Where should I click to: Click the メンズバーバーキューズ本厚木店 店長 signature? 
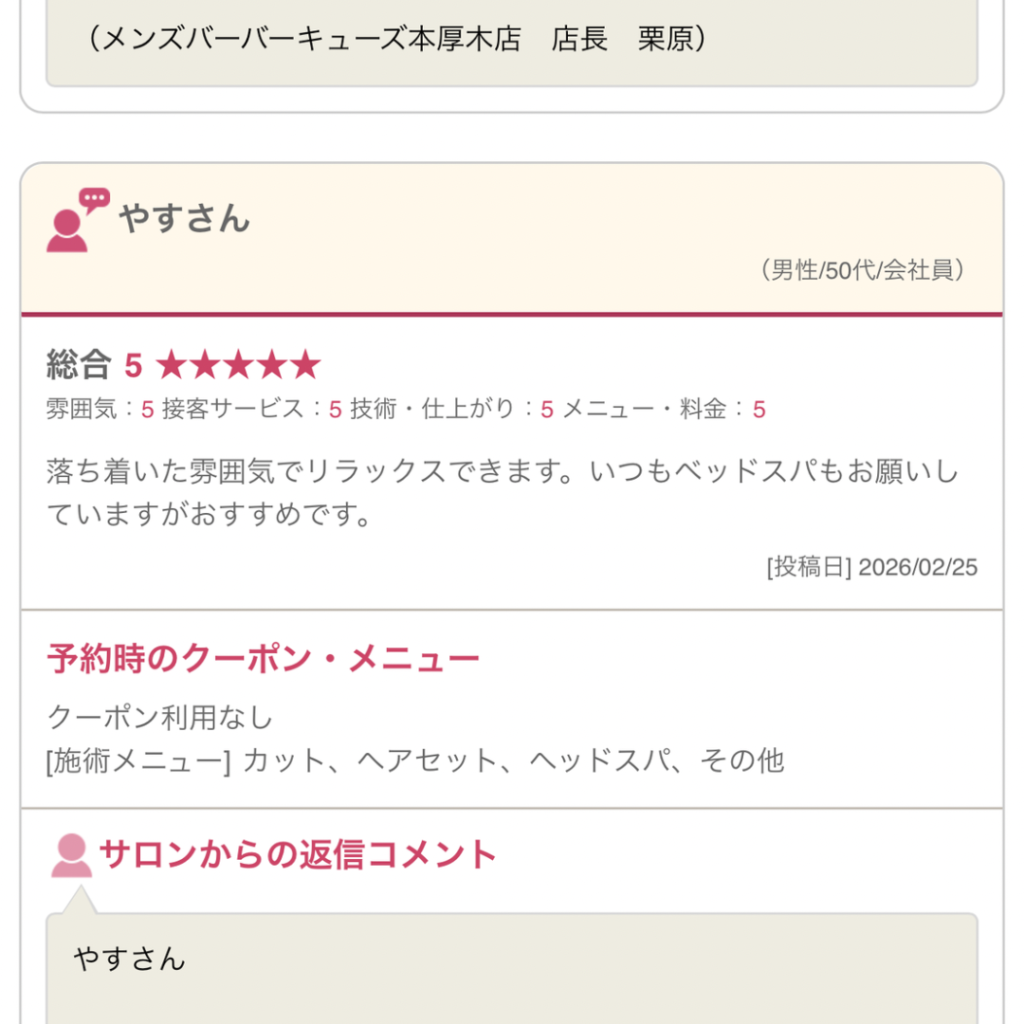398,40
